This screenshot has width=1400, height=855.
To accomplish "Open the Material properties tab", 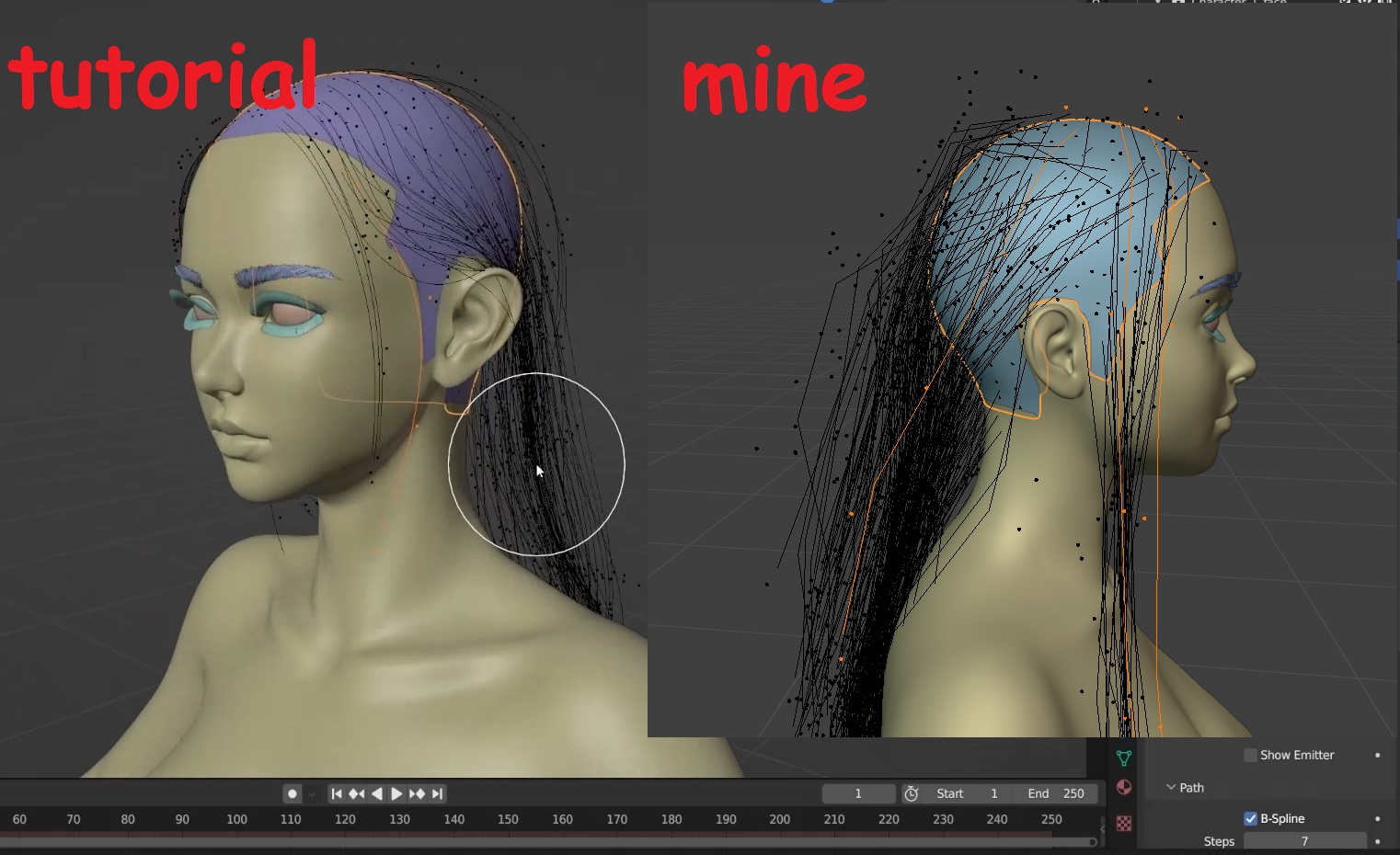I will click(1123, 787).
